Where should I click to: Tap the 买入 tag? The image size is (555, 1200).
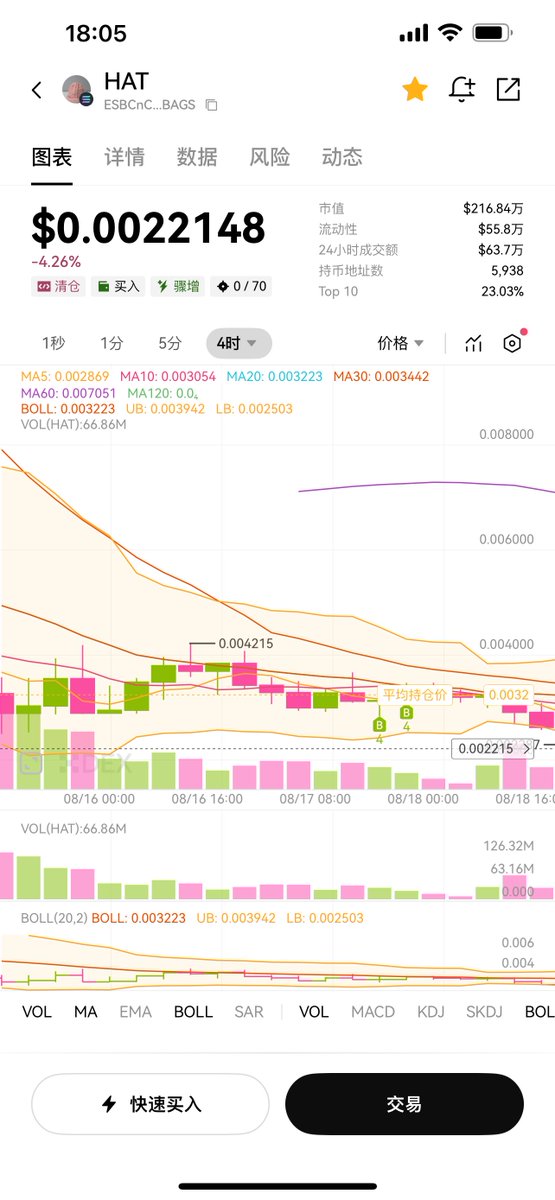point(117,286)
